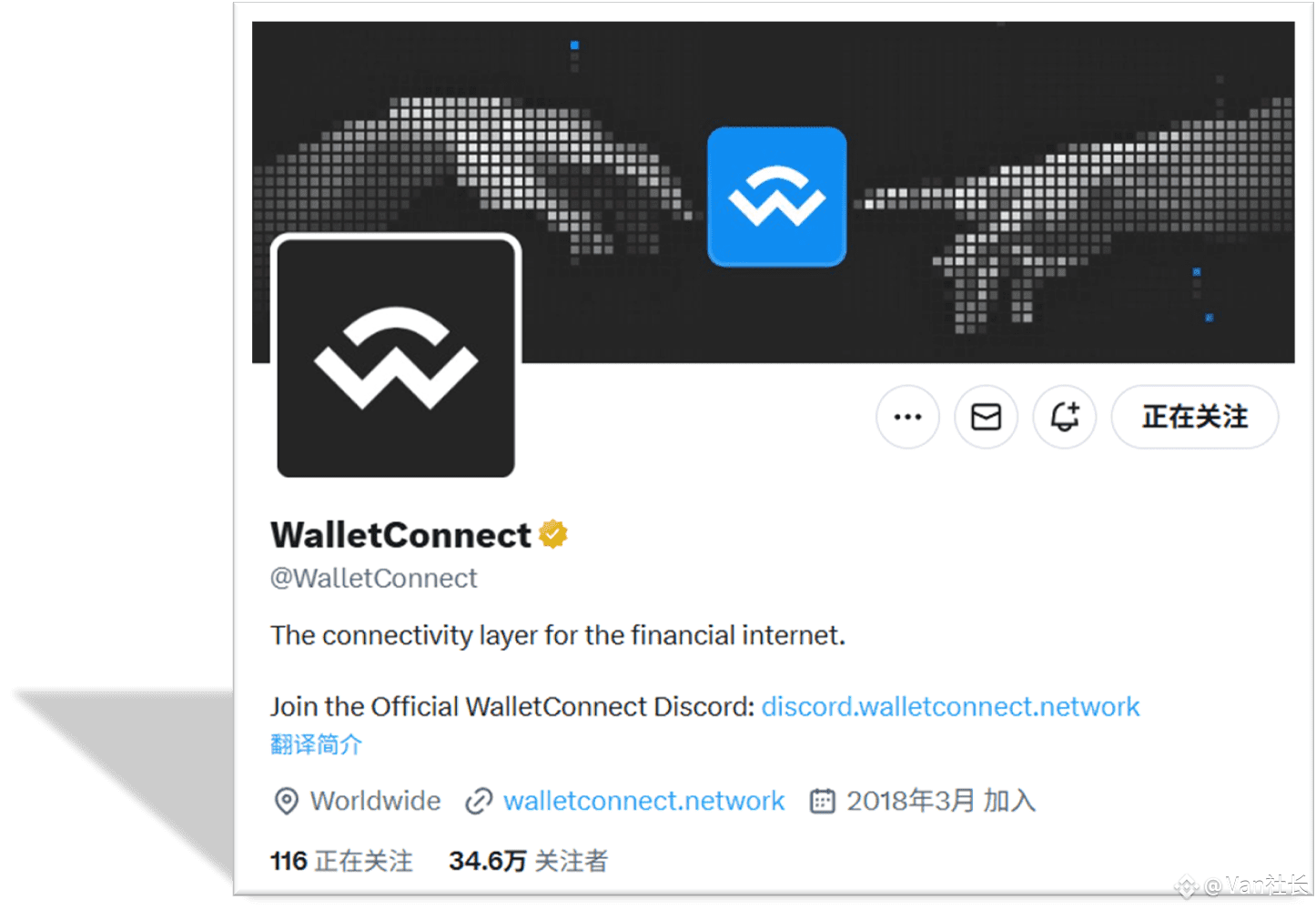Click the @WalletConnect handle text
Image resolution: width=1316 pixels, height=910 pixels.
[373, 578]
